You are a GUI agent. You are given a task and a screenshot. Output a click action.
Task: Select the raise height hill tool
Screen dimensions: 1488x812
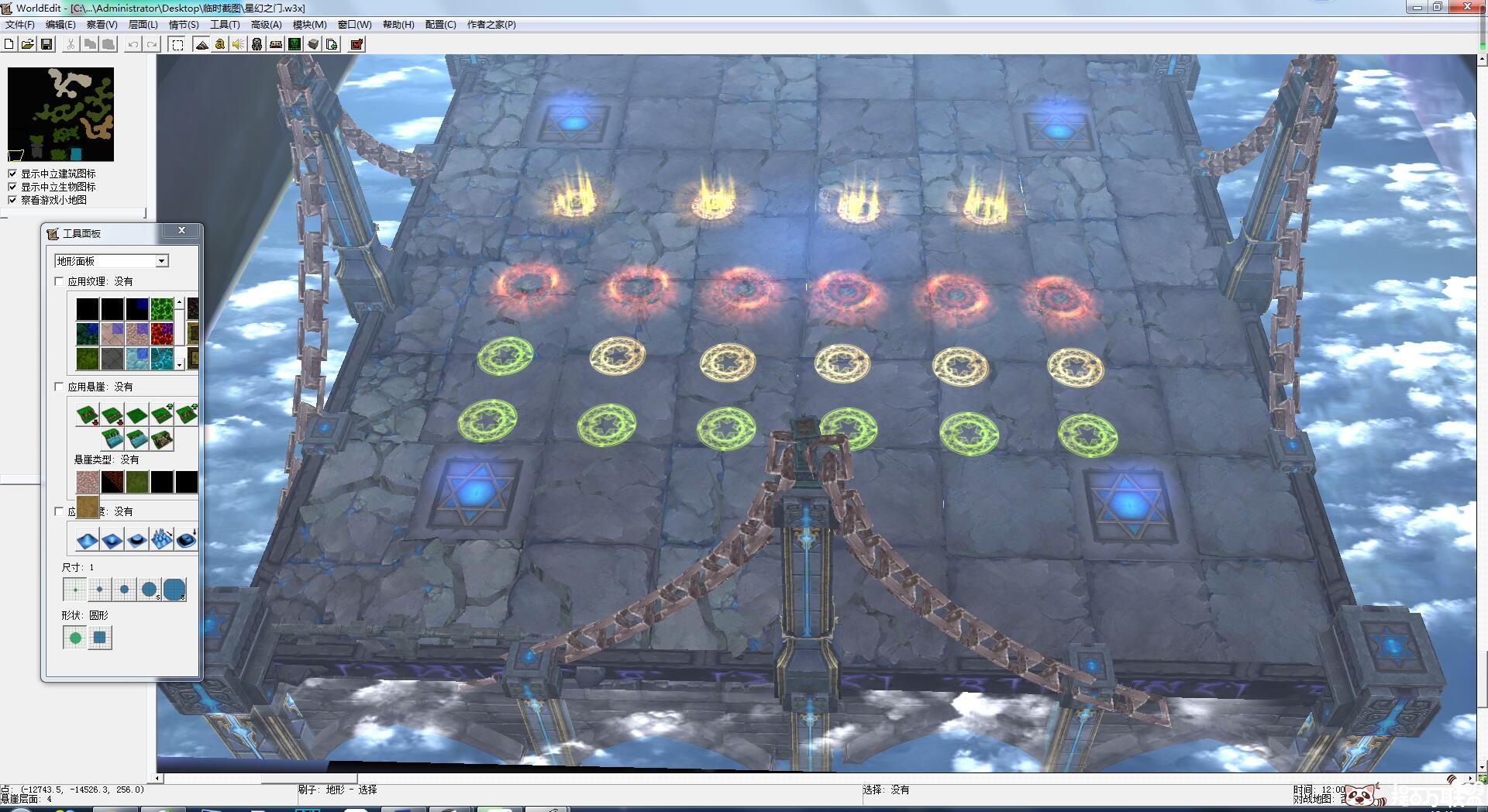pyautogui.click(x=88, y=539)
